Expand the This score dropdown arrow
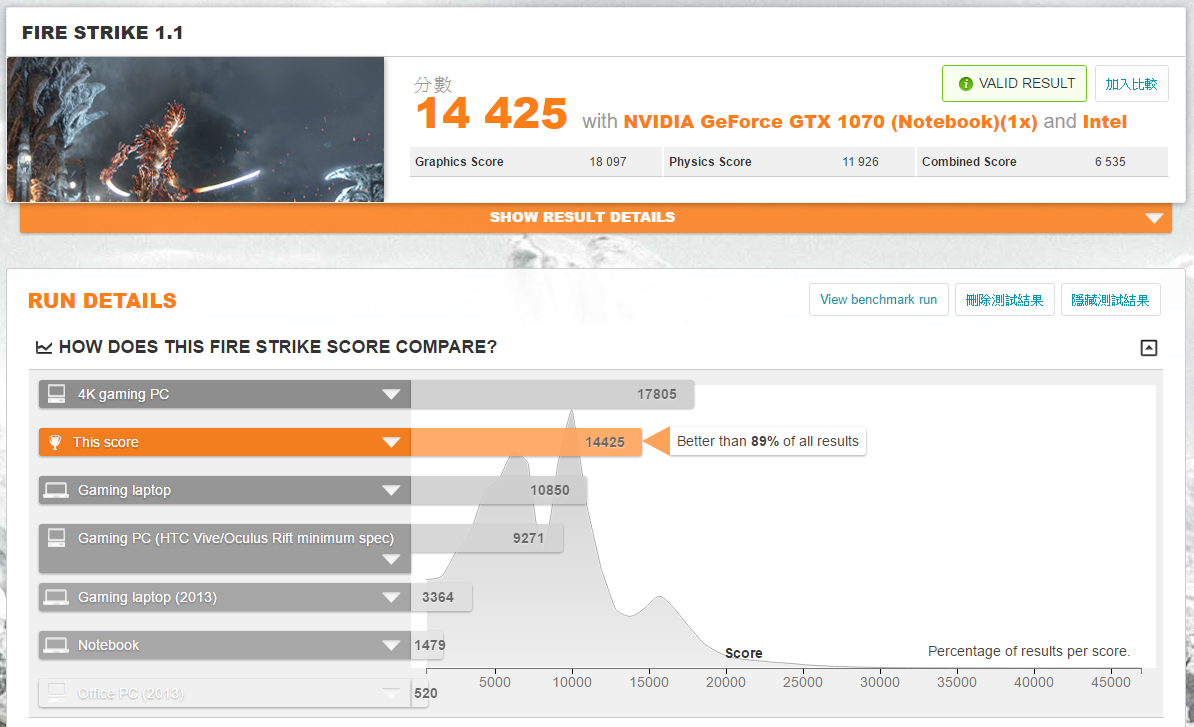1194x727 pixels. 391,442
